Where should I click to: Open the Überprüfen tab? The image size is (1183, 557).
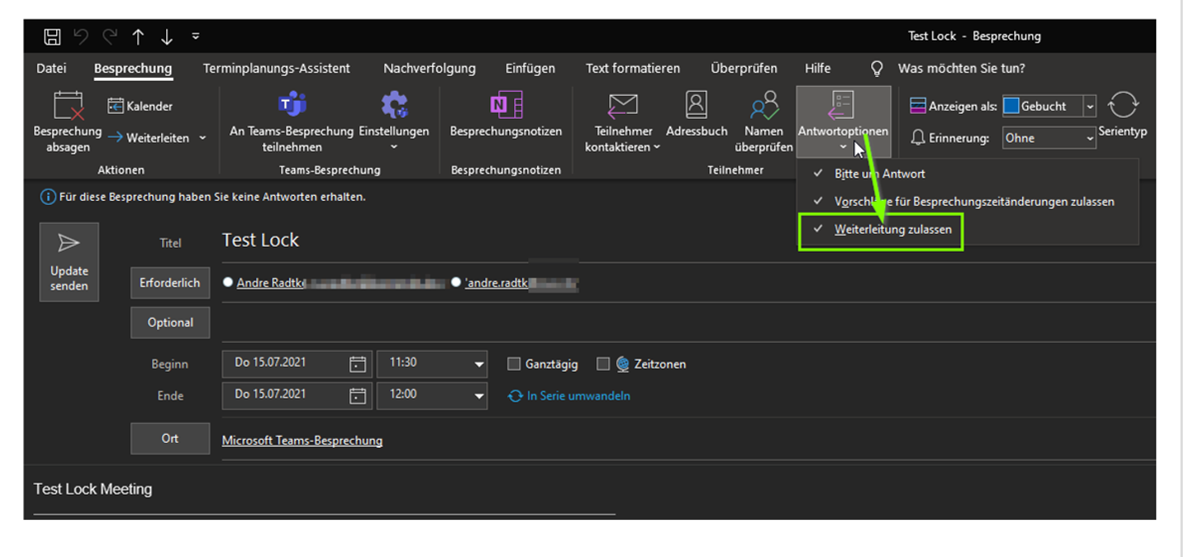743,69
